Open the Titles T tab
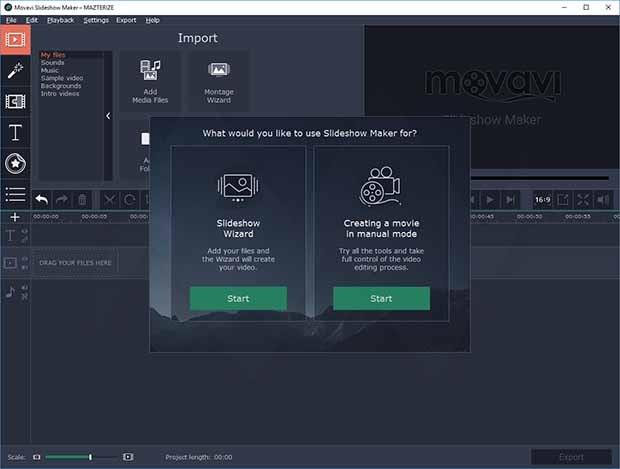This screenshot has height=469, width=620. [15, 132]
